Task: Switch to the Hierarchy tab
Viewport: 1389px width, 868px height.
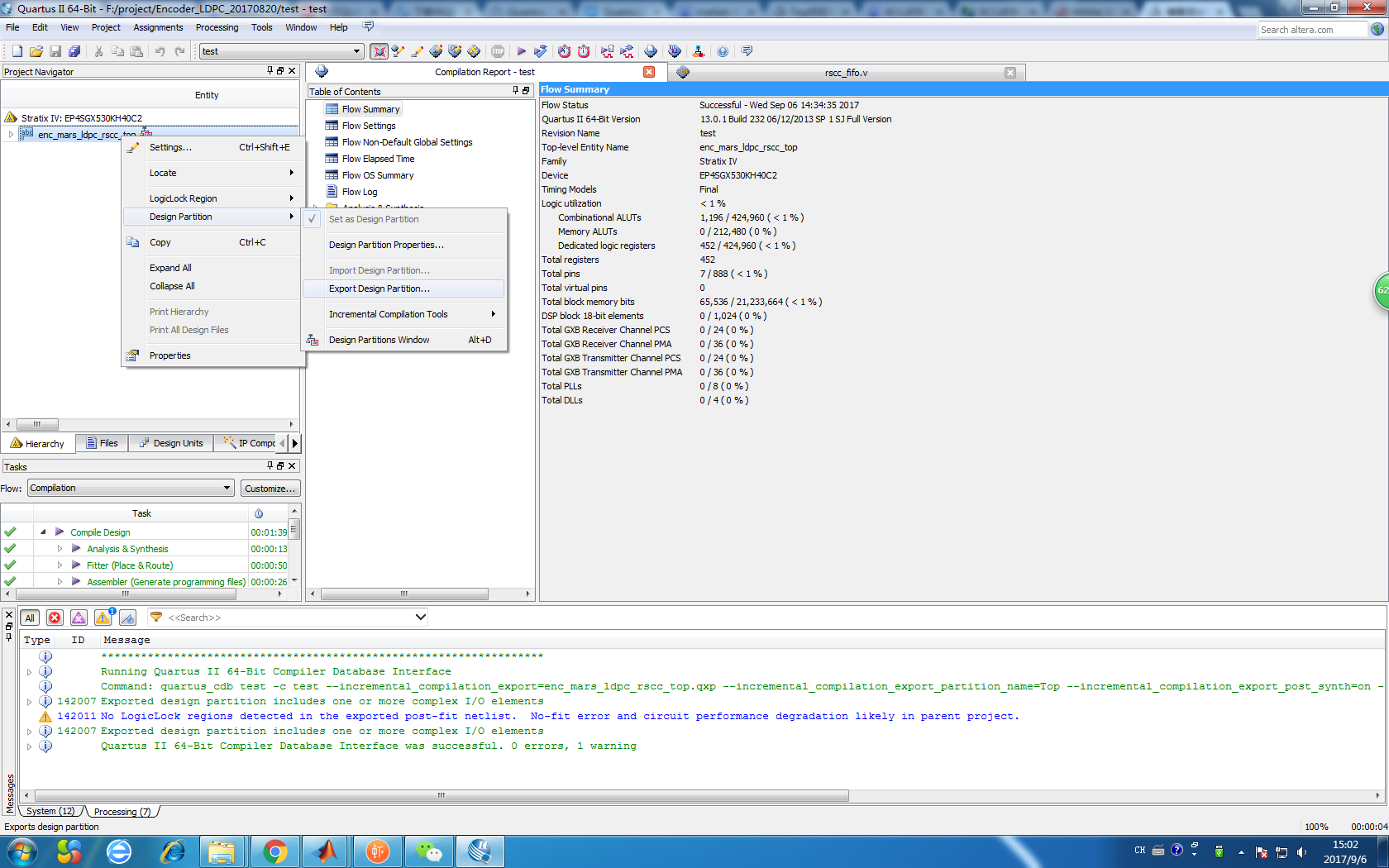Action: pyautogui.click(x=38, y=444)
